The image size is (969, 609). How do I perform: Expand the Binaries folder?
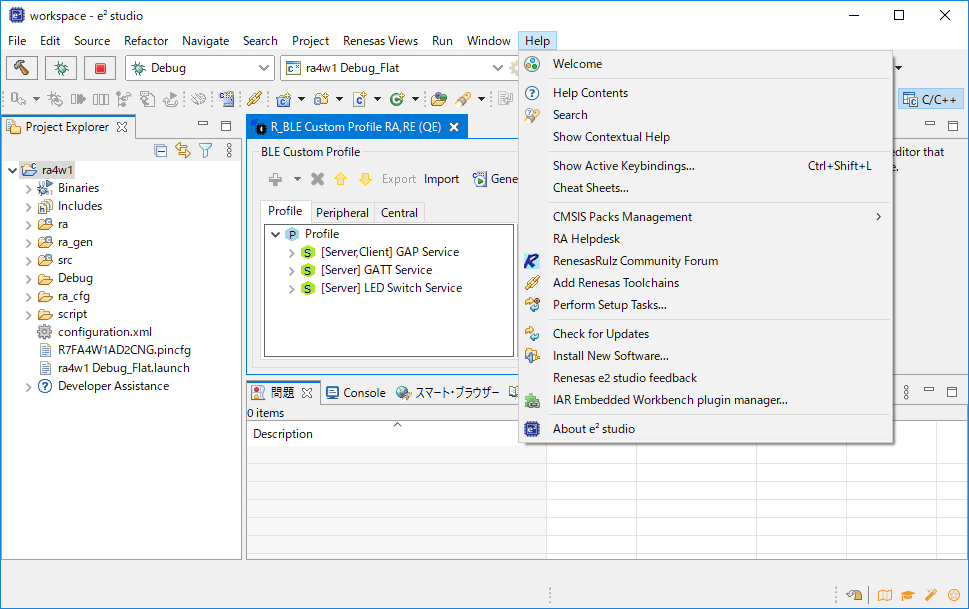(x=28, y=189)
